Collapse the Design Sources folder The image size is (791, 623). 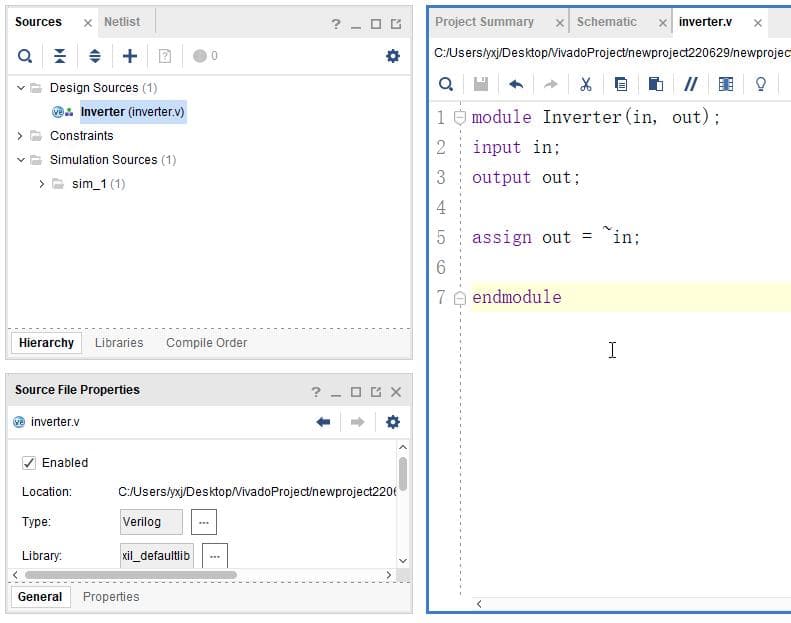(x=21, y=88)
